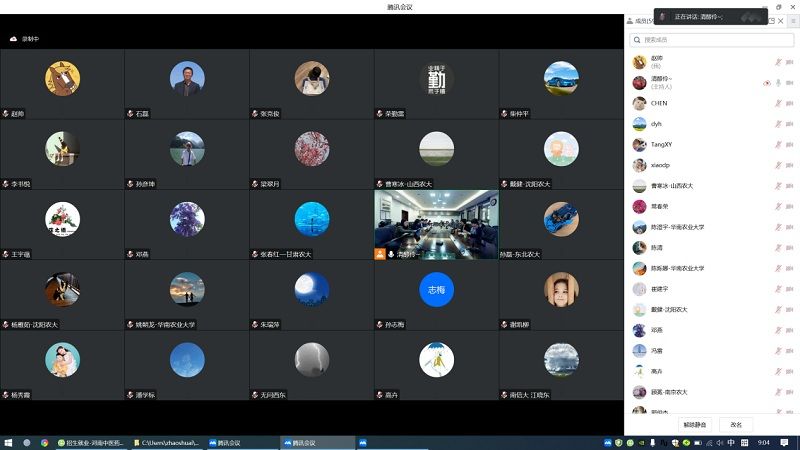This screenshot has width=800, height=450.
Task: Click the 搜索成员 member search field
Action: (712, 40)
